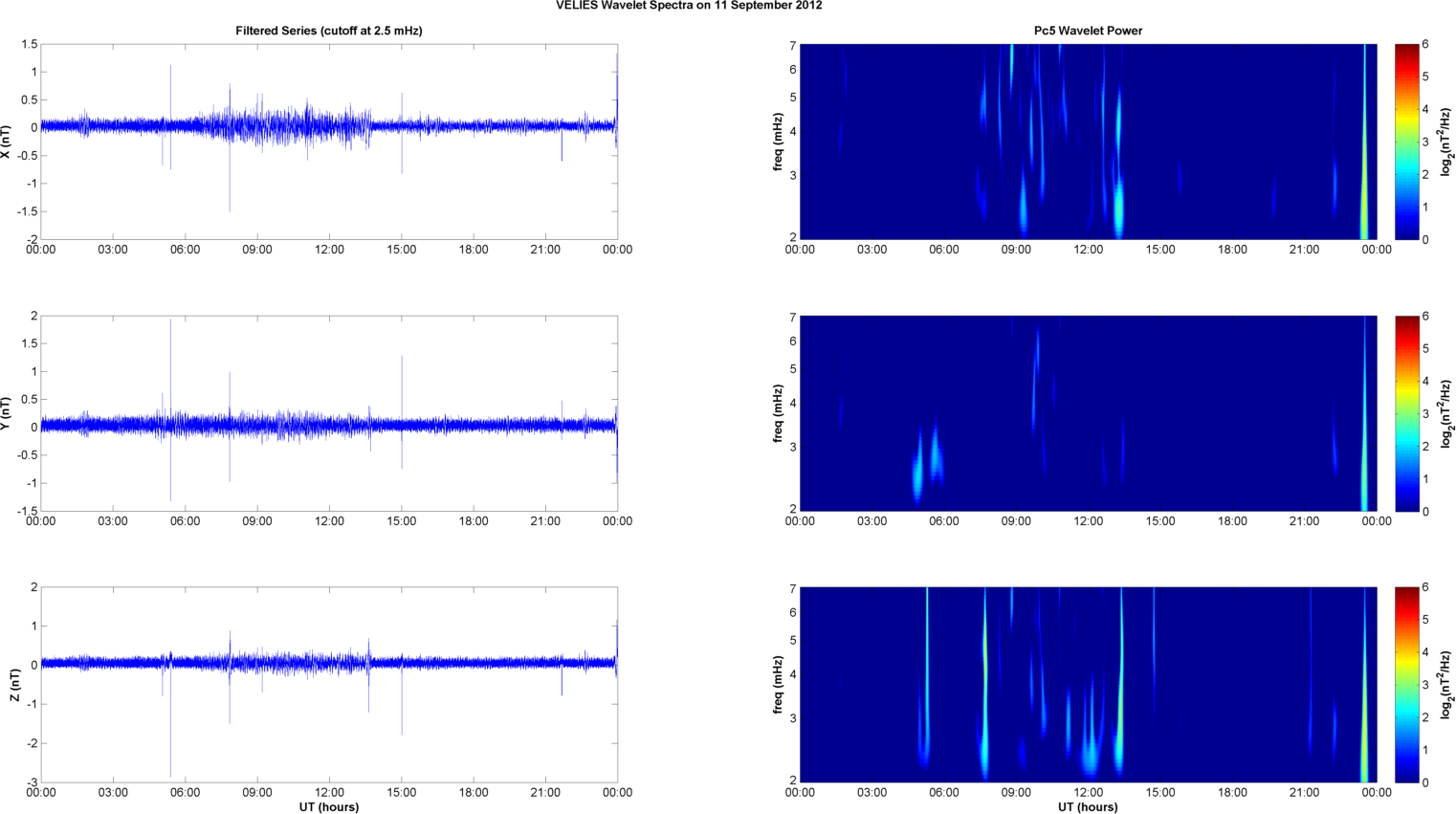The height and width of the screenshot is (814, 1456).
Task: Select the "Pc5 Wavelet Power" heading
Action: tap(1088, 31)
